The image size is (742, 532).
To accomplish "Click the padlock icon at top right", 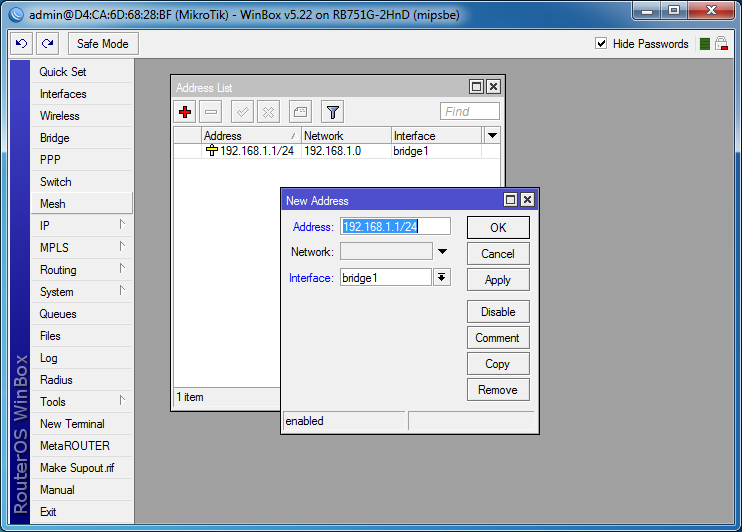I will tap(721, 44).
